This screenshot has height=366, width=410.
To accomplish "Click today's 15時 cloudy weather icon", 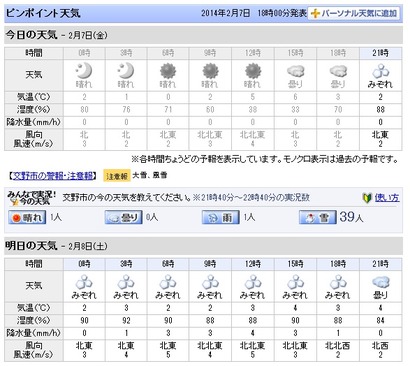I will (295, 71).
